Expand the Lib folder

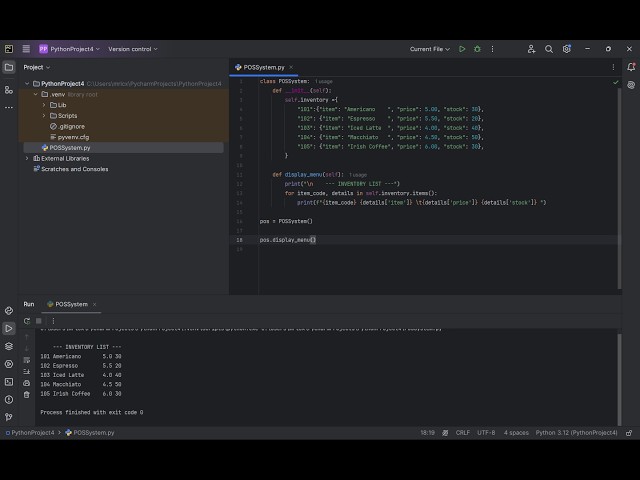click(44, 105)
